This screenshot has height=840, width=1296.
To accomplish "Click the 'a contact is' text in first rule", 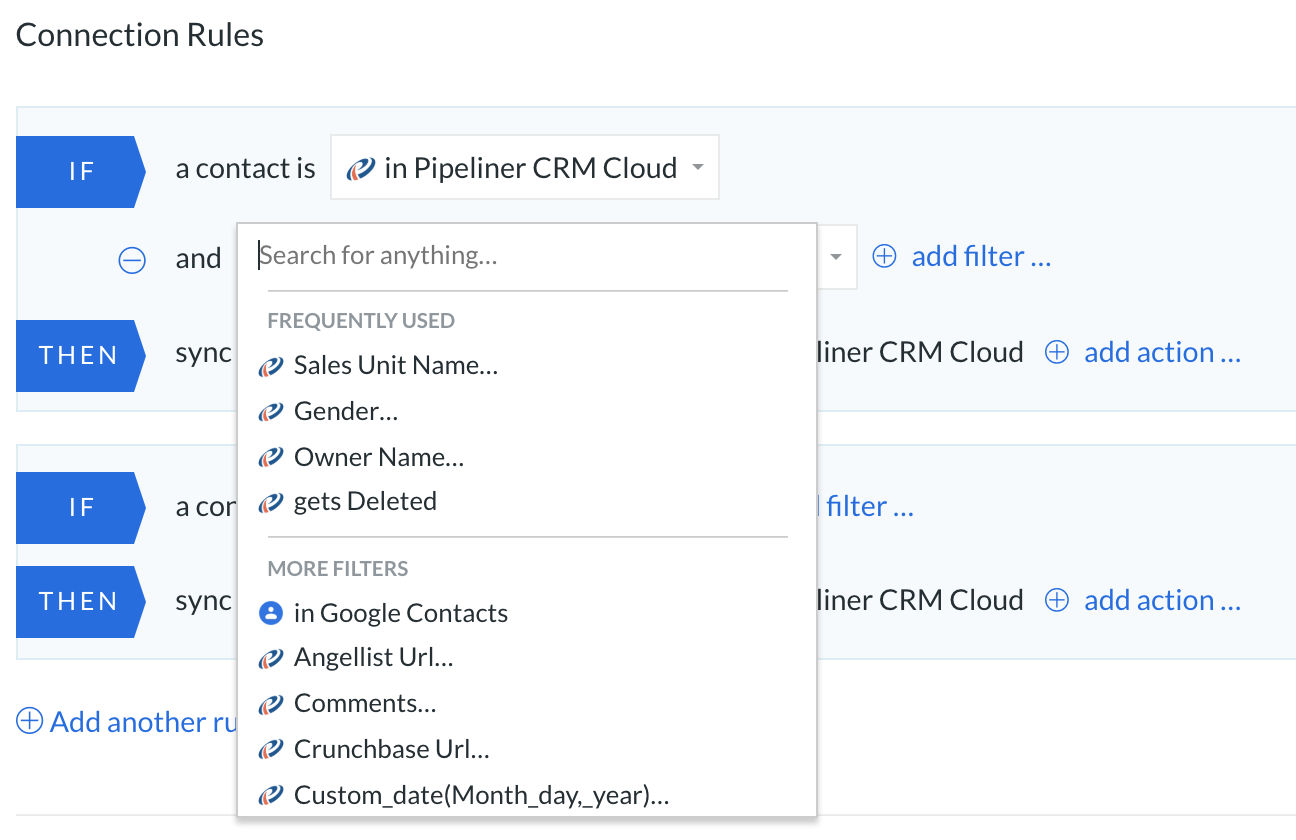I will click(246, 169).
